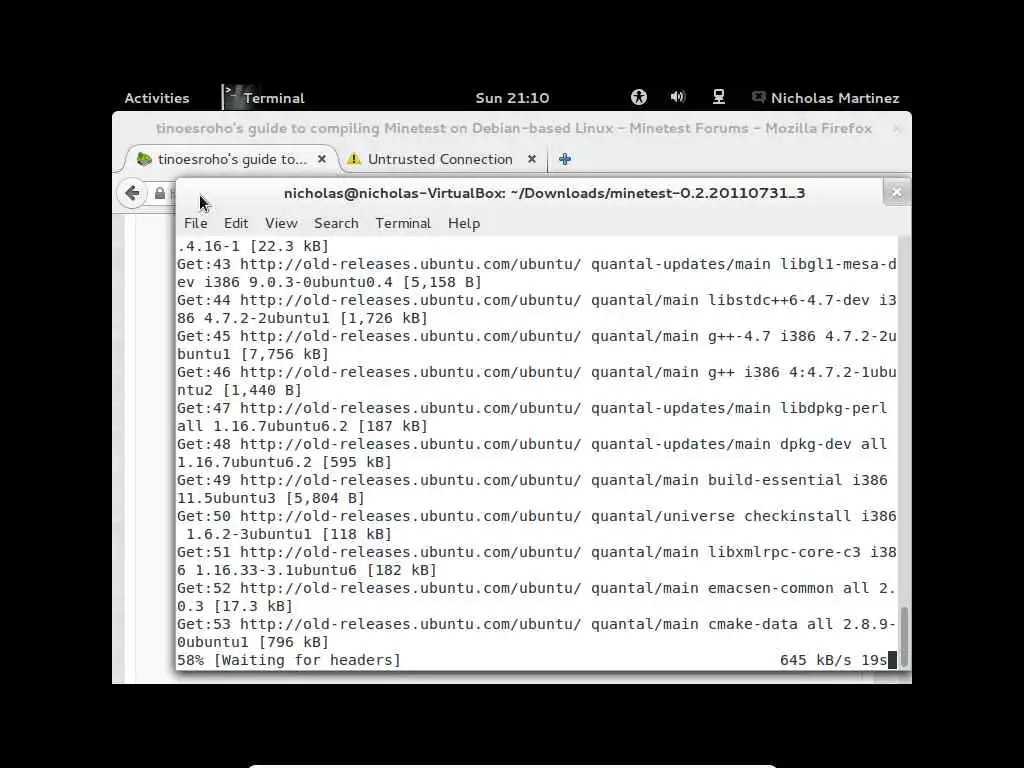1024x768 pixels.
Task: Click the Get:43 libgl1-mesa-dev line
Action: coord(536,273)
